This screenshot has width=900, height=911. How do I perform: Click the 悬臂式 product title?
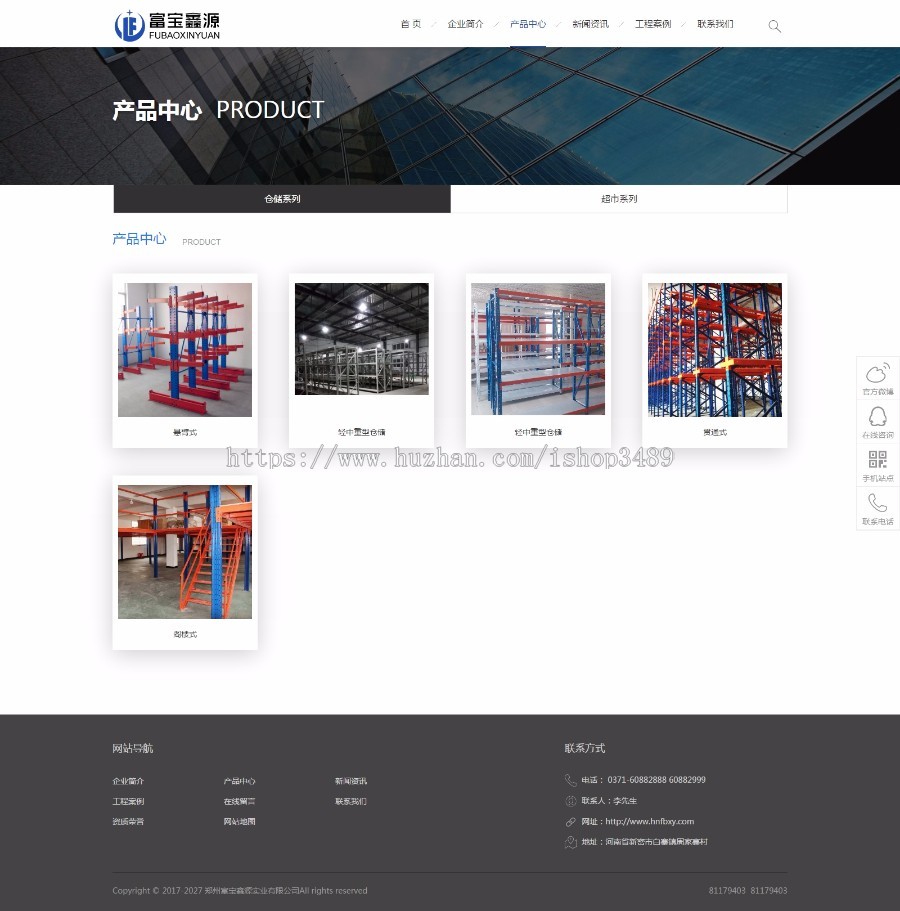tap(185, 432)
